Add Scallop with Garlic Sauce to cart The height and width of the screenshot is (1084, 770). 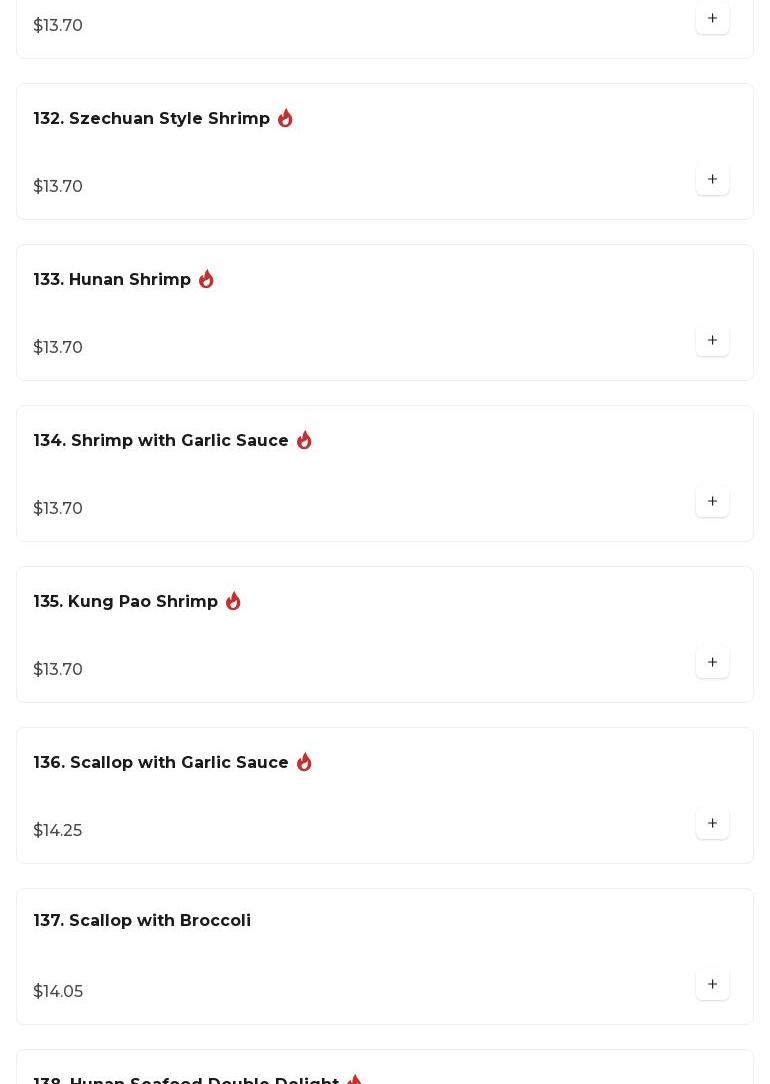(x=712, y=824)
